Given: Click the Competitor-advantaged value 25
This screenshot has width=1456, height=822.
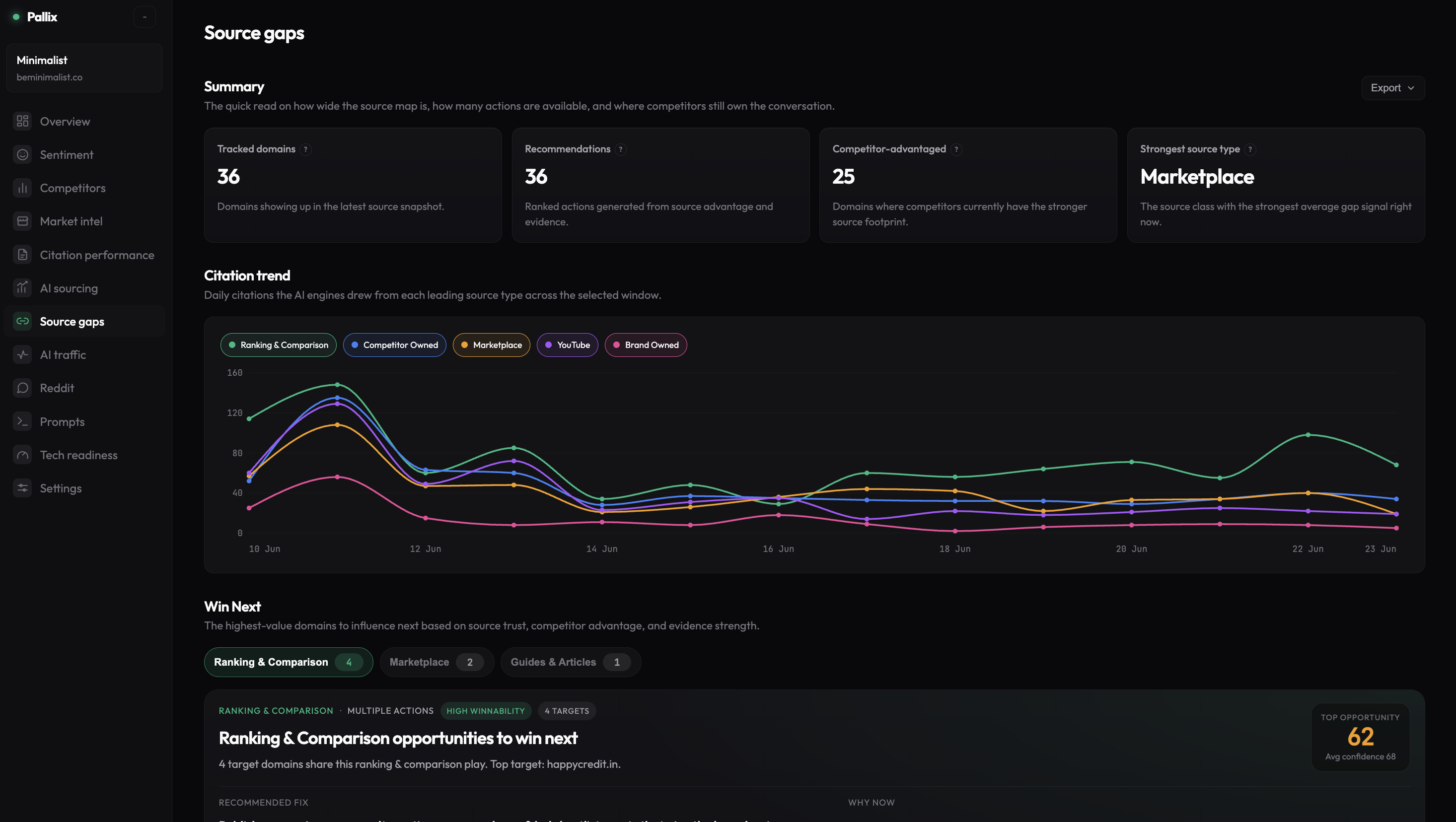Looking at the screenshot, I should [x=843, y=176].
